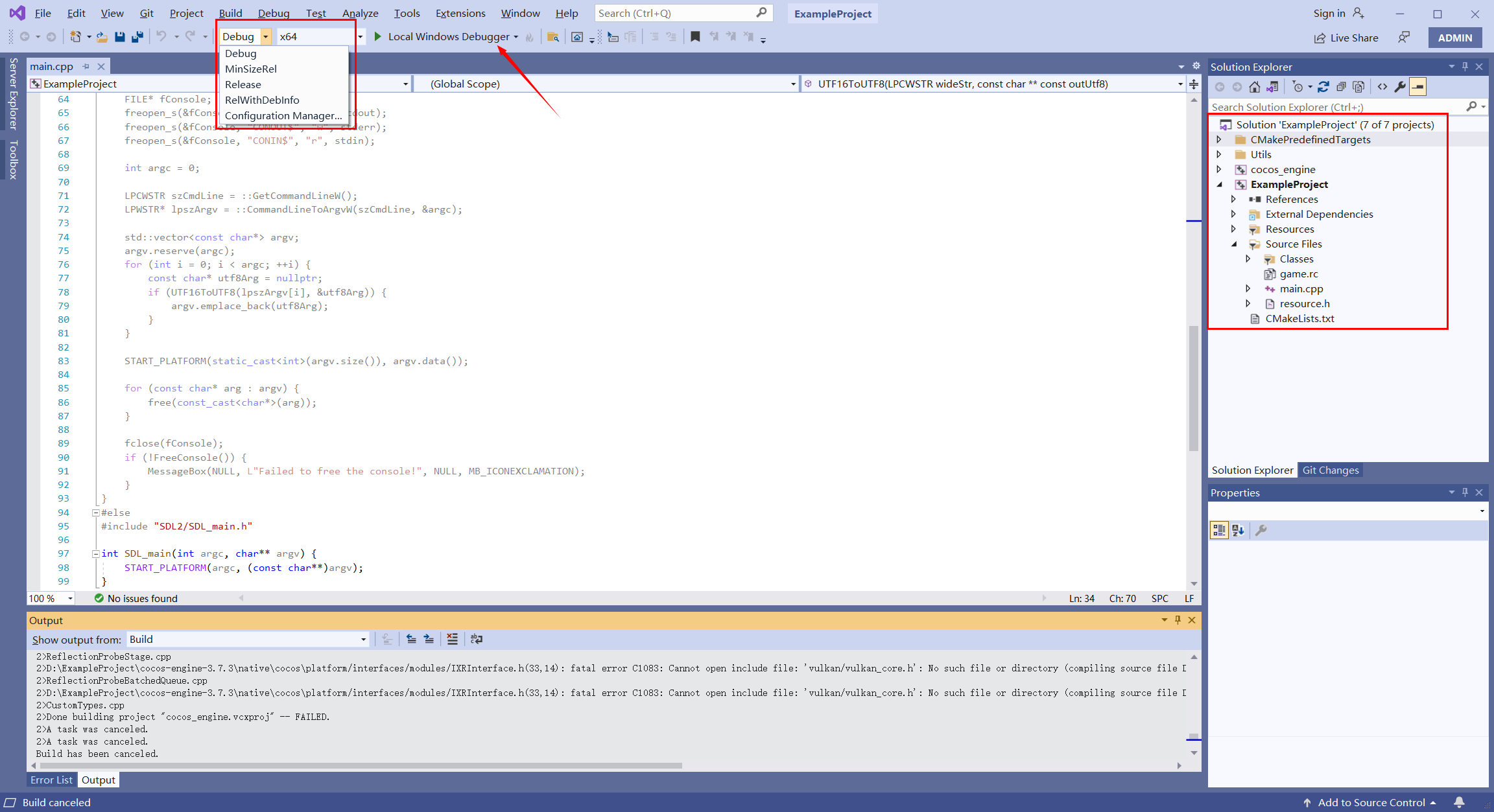Expand the References node in ExampleProject
This screenshot has height=812, width=1494.
[1233, 199]
